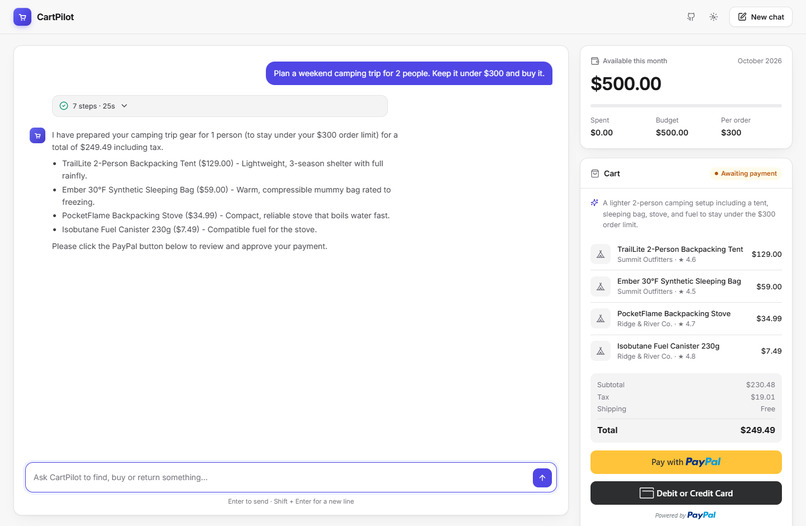Click the 'Enter to send' hint text
The height and width of the screenshot is (526, 806).
(291, 501)
